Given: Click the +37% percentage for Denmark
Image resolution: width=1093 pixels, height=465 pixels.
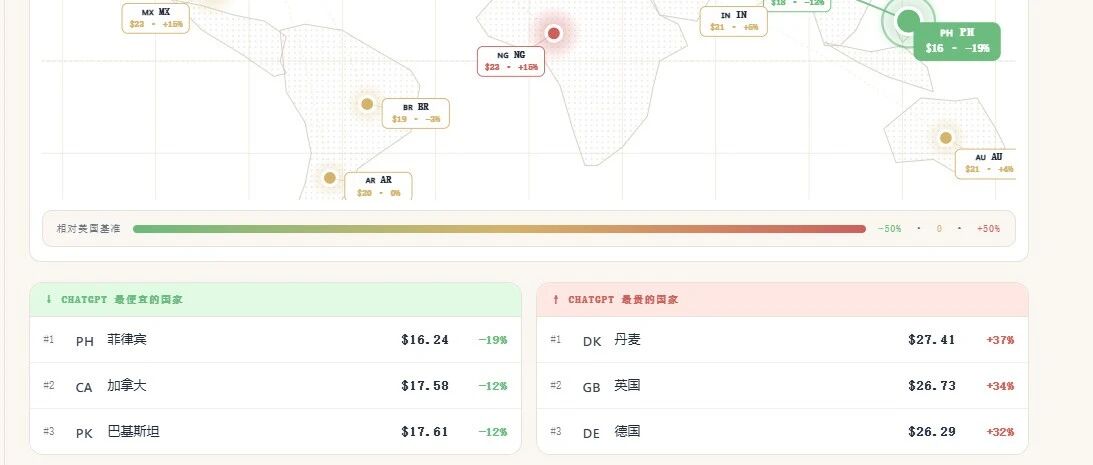Looking at the screenshot, I should (1000, 340).
